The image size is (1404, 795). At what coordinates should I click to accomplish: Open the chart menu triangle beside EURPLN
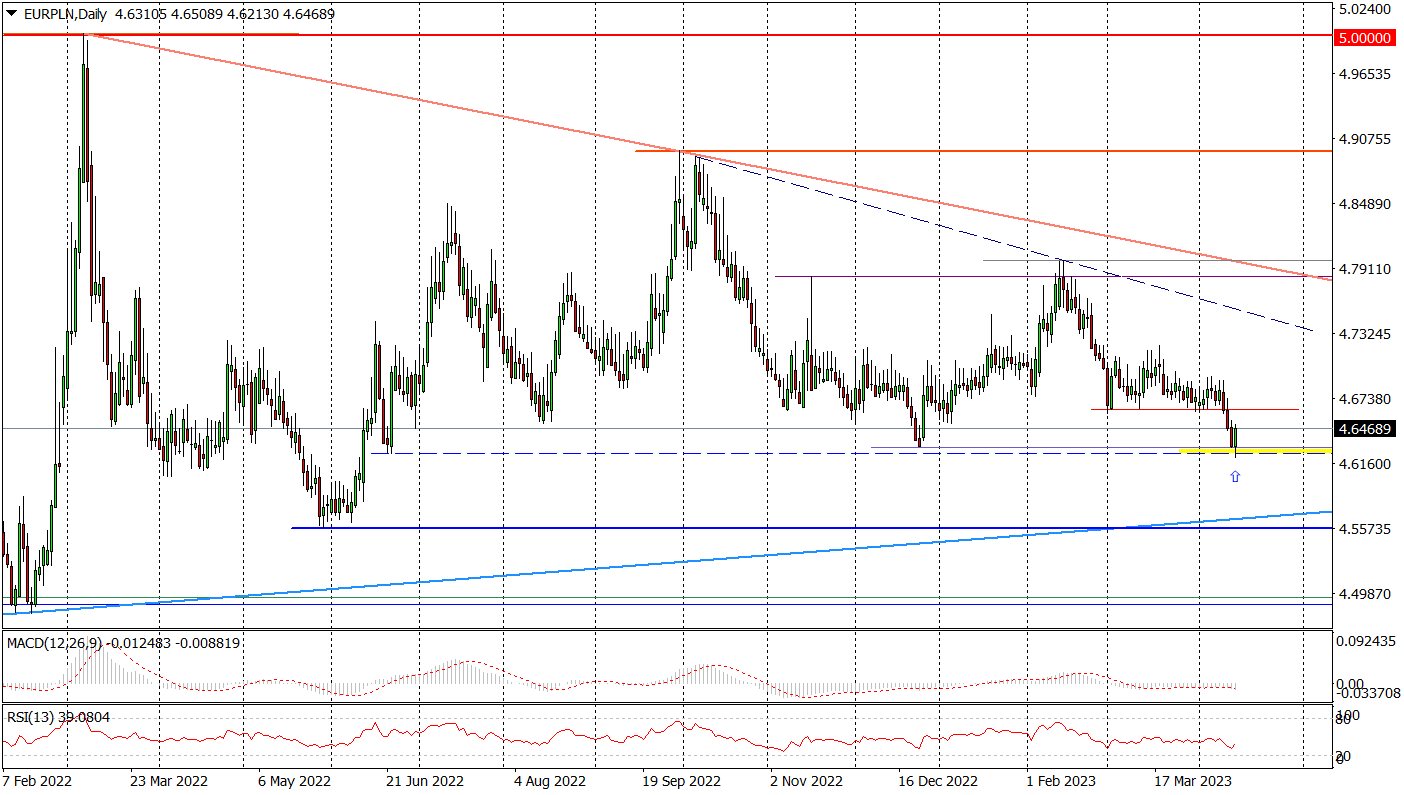pyautogui.click(x=11, y=13)
